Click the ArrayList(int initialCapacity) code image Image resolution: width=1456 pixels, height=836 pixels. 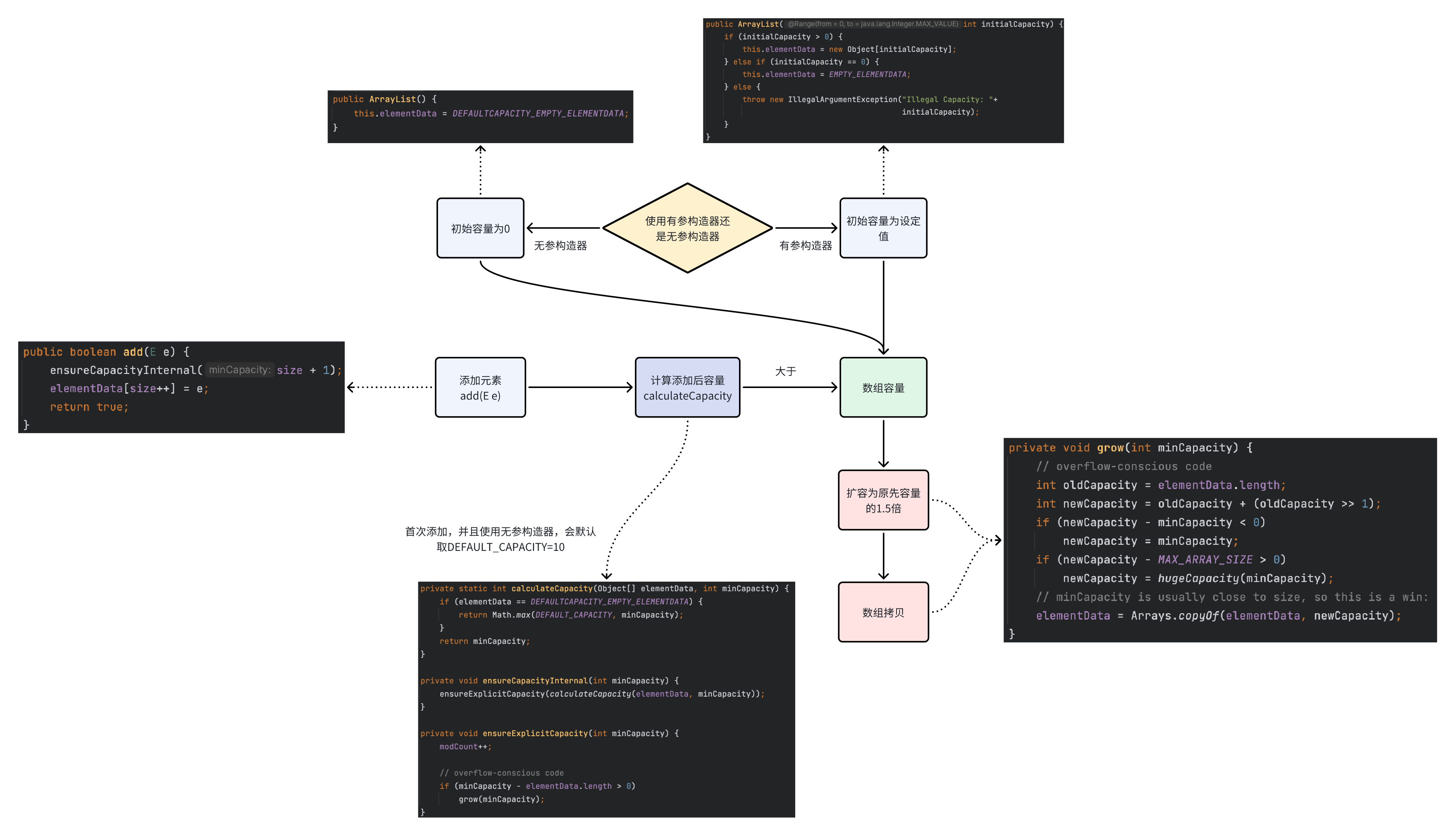tap(882, 80)
